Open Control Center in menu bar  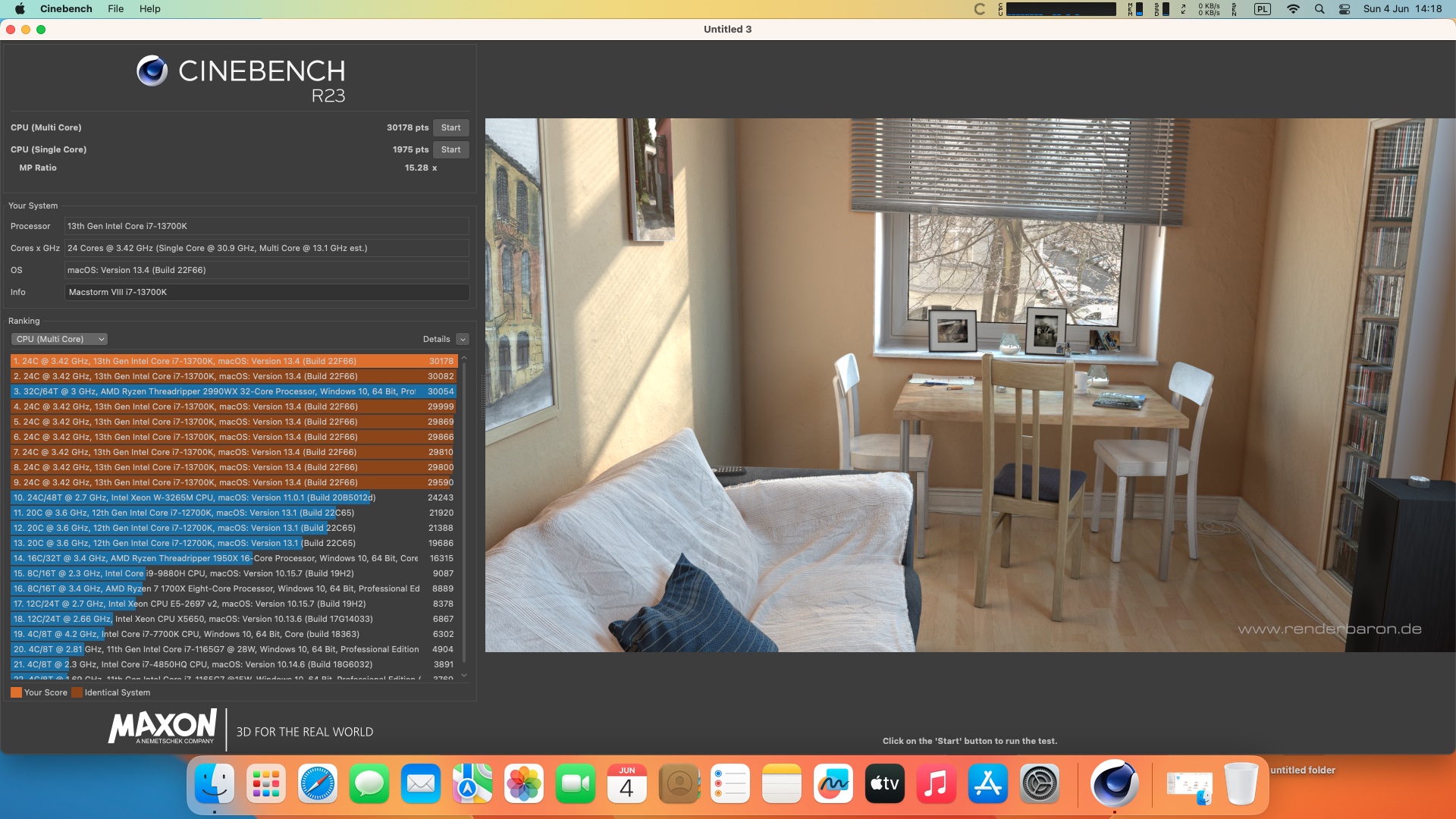coord(1345,9)
